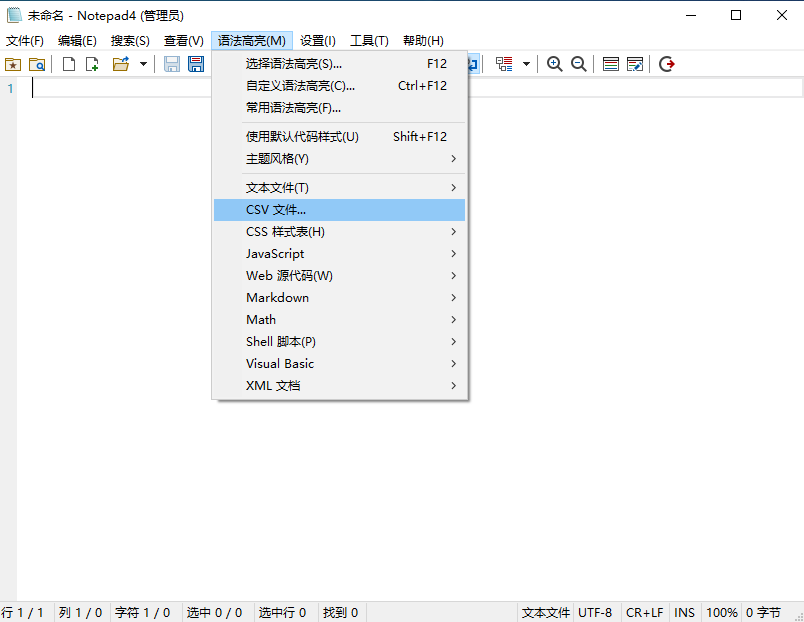This screenshot has width=804, height=622.
Task: Close the 语法高亮(M) menu header
Action: pyautogui.click(x=252, y=41)
